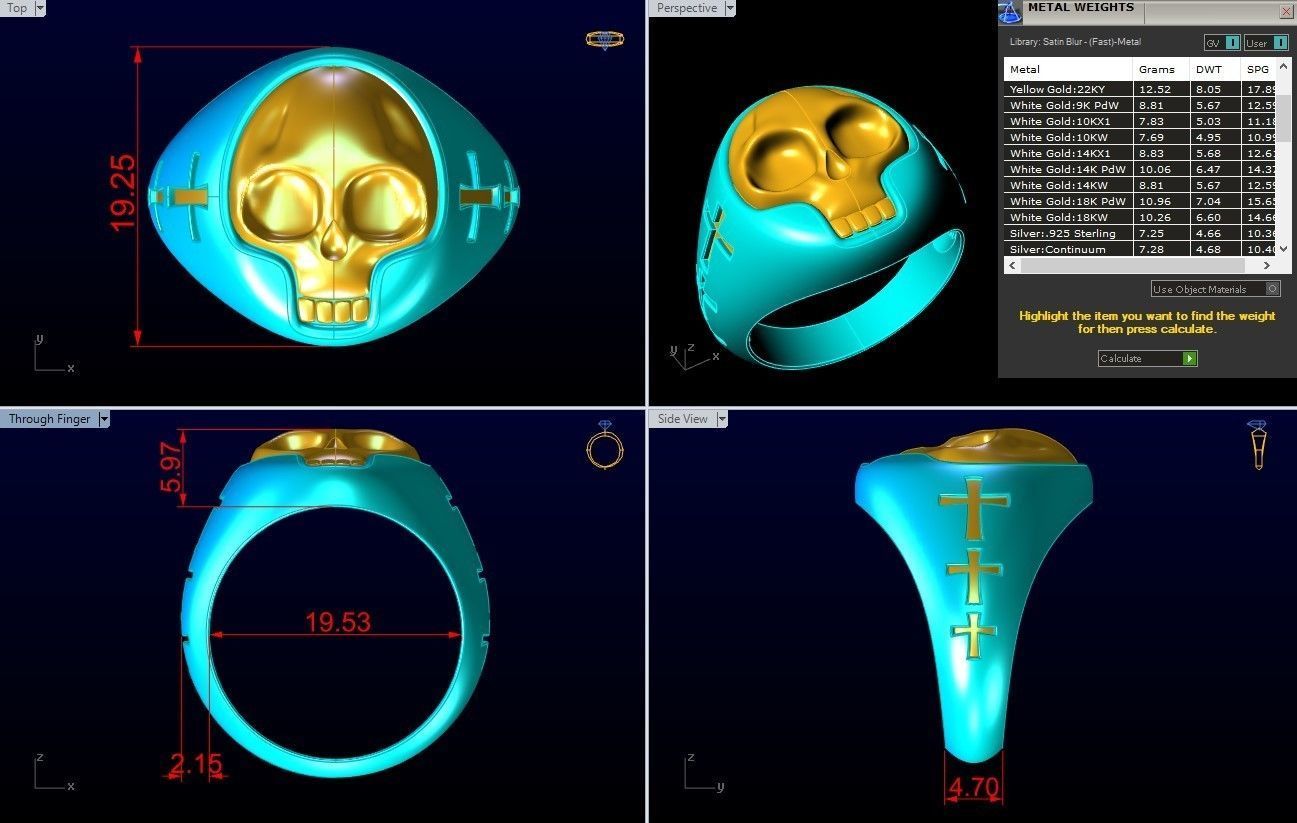Select the Yellow Gold:22KY row

pos(1141,89)
